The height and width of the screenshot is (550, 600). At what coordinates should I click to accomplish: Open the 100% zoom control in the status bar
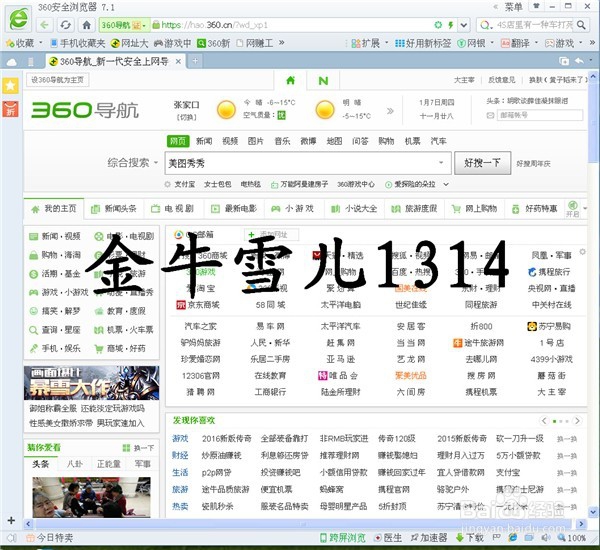[x=572, y=538]
